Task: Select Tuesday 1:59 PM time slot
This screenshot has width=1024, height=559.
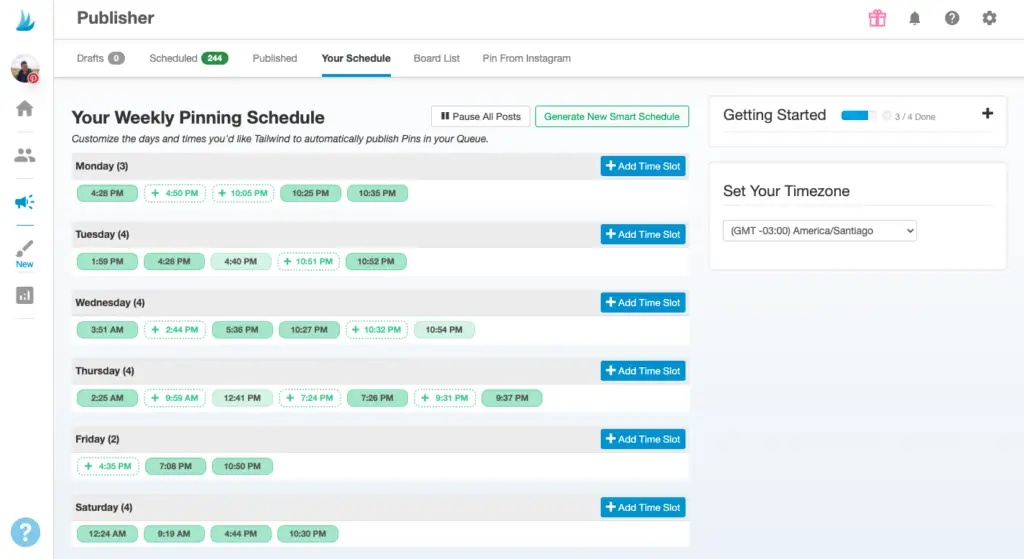Action: coord(107,261)
